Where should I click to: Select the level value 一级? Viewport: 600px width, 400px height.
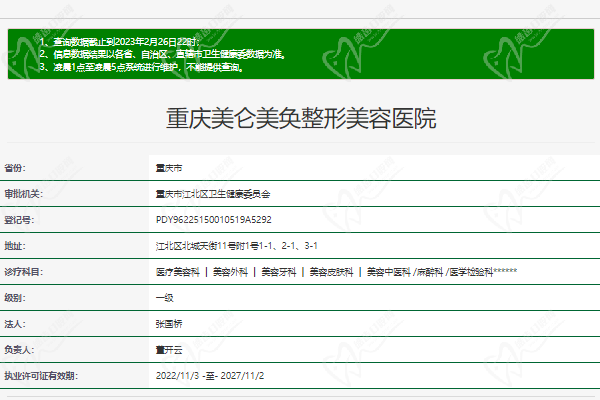(165, 298)
